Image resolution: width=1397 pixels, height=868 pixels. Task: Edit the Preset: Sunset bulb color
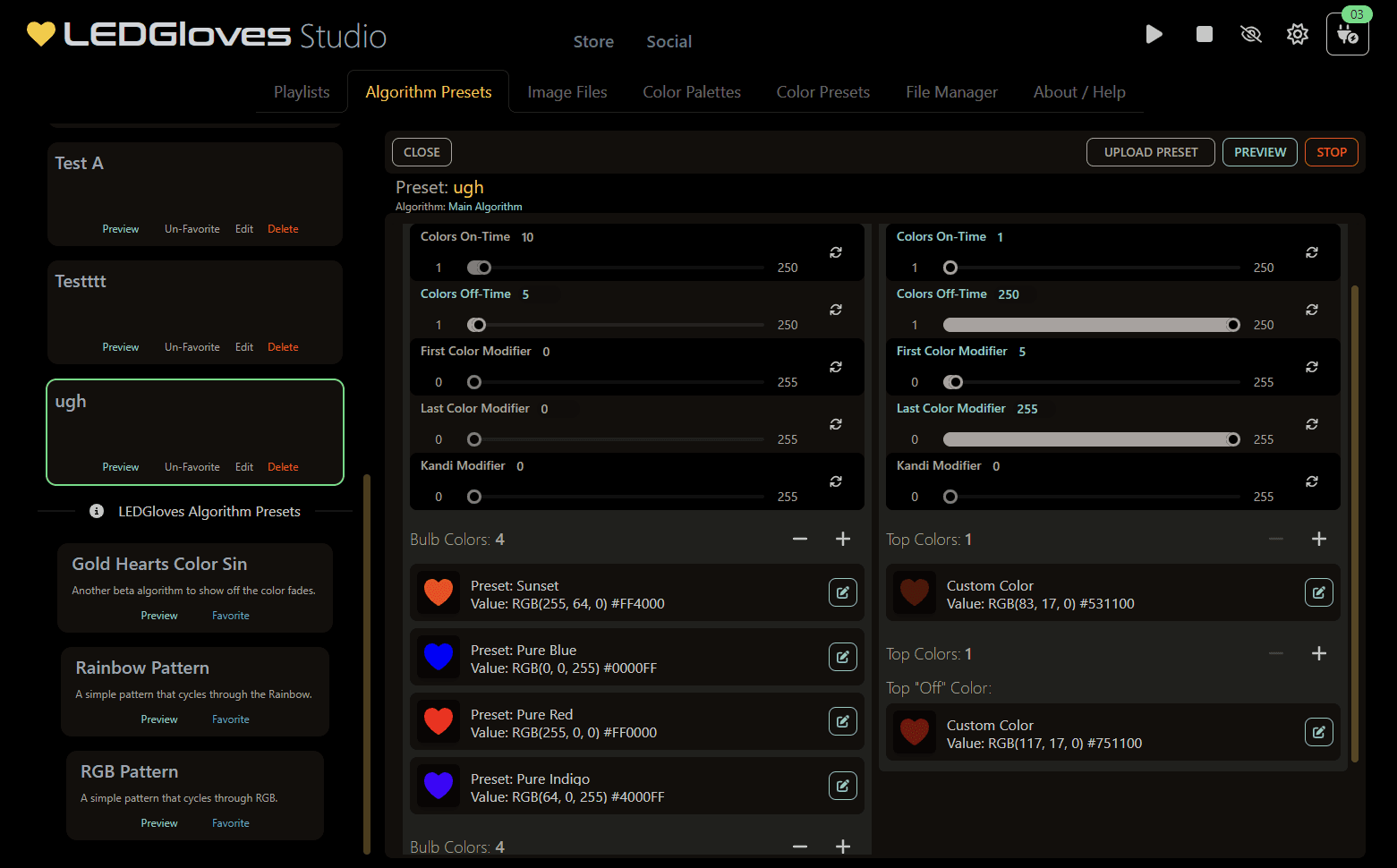click(842, 592)
